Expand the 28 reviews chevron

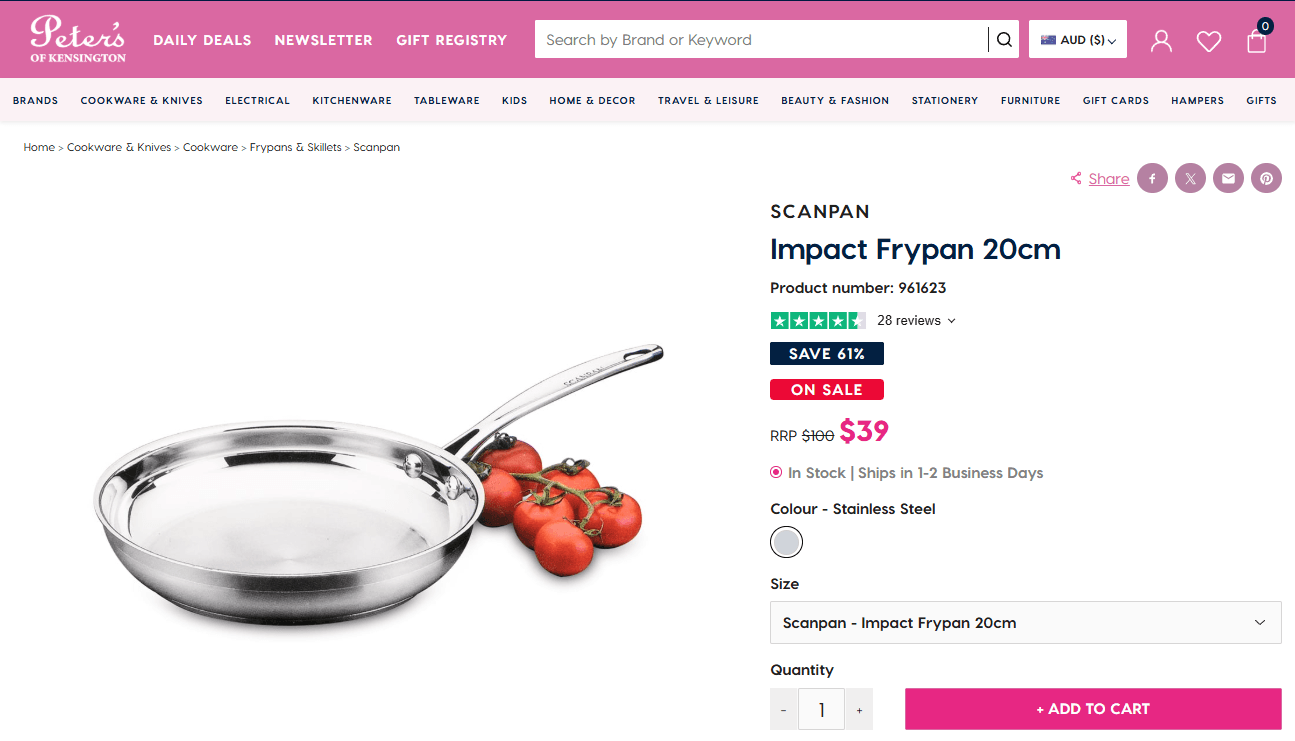click(x=951, y=321)
